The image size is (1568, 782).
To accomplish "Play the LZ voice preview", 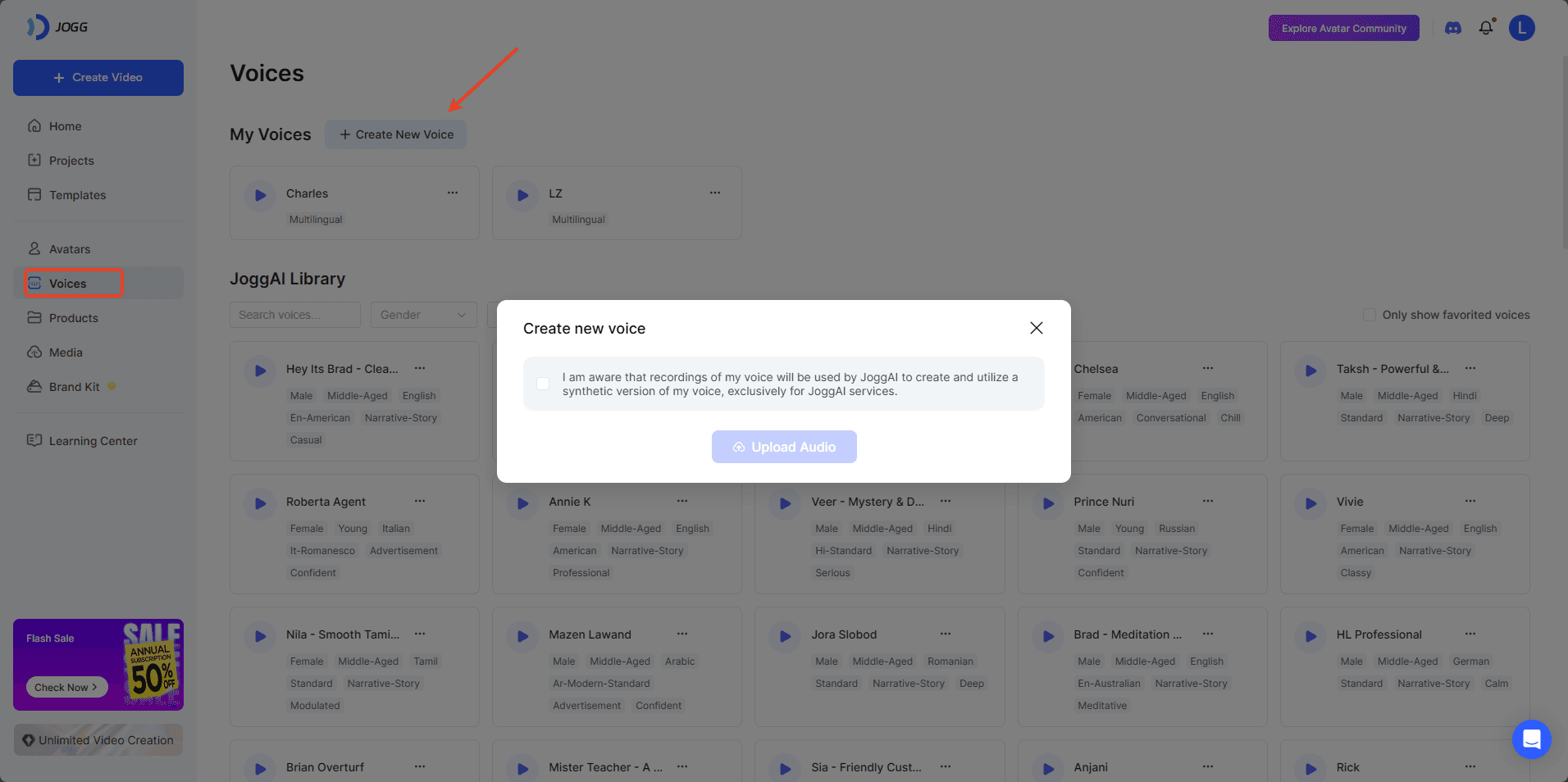I will (522, 195).
